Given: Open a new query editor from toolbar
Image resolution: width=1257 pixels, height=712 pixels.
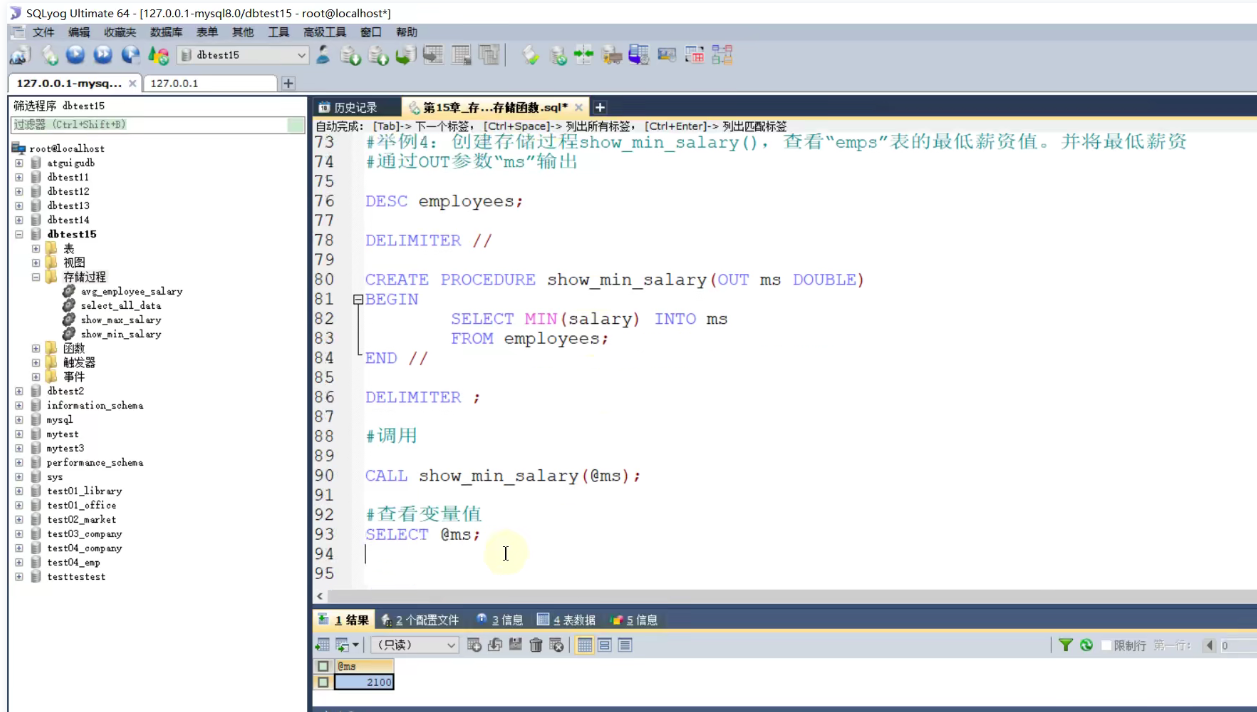Looking at the screenshot, I should coord(49,56).
